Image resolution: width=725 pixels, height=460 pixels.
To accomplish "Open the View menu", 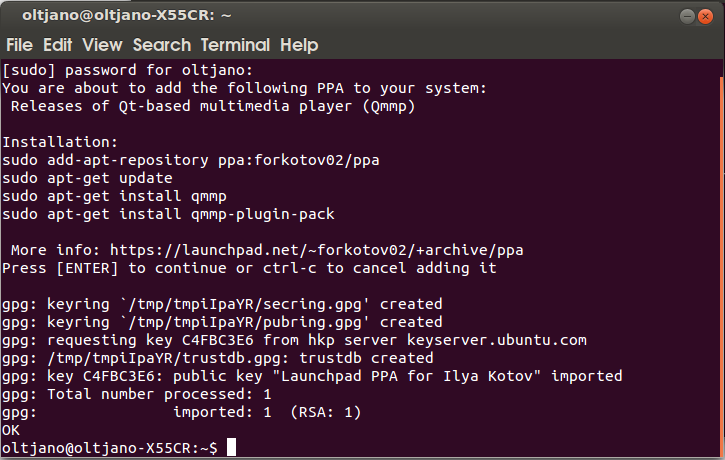I will coord(102,45).
